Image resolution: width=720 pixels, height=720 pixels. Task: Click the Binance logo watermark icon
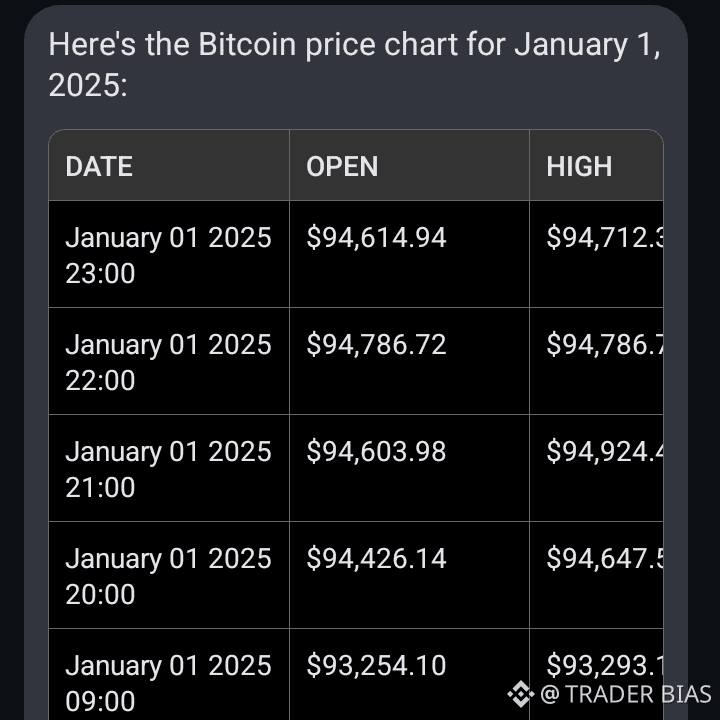[521, 694]
